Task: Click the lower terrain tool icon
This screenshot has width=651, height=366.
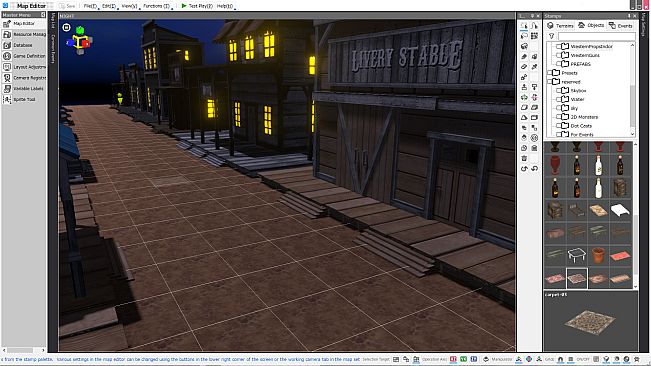Action: pos(534,87)
